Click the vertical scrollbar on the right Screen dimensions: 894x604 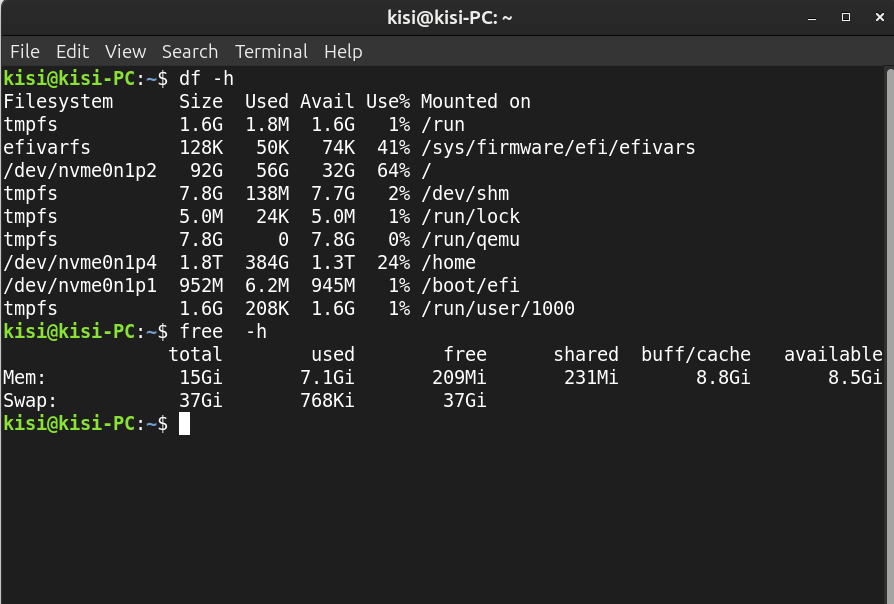[x=890, y=334]
